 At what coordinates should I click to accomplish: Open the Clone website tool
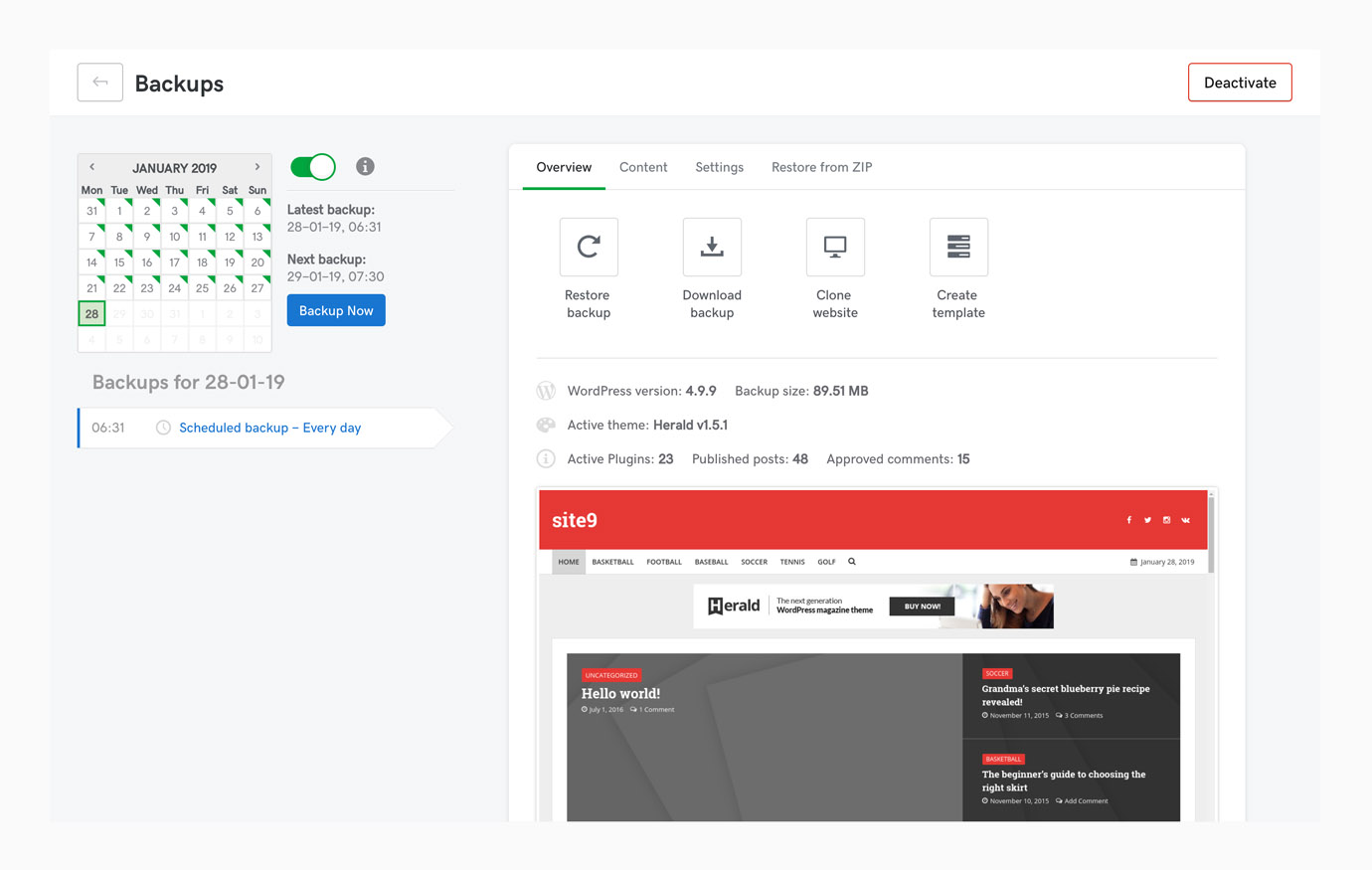[835, 247]
